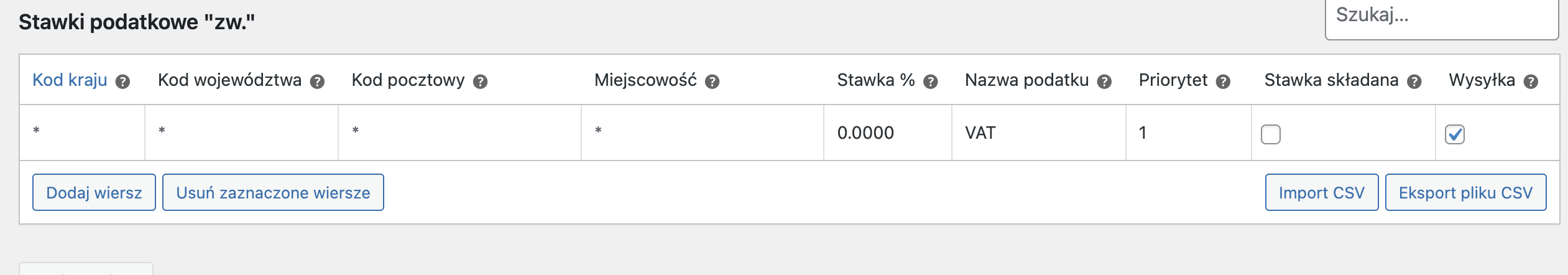Click help icon beside Stawka składana
The image size is (1568, 275).
click(x=1414, y=82)
